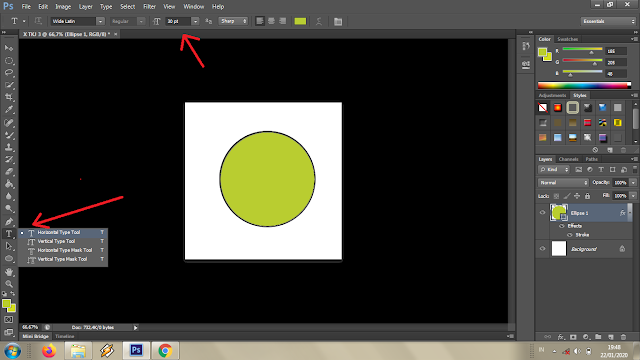Screen dimensions: 640x360
Task: Toggle lock position
Action: pos(577,196)
